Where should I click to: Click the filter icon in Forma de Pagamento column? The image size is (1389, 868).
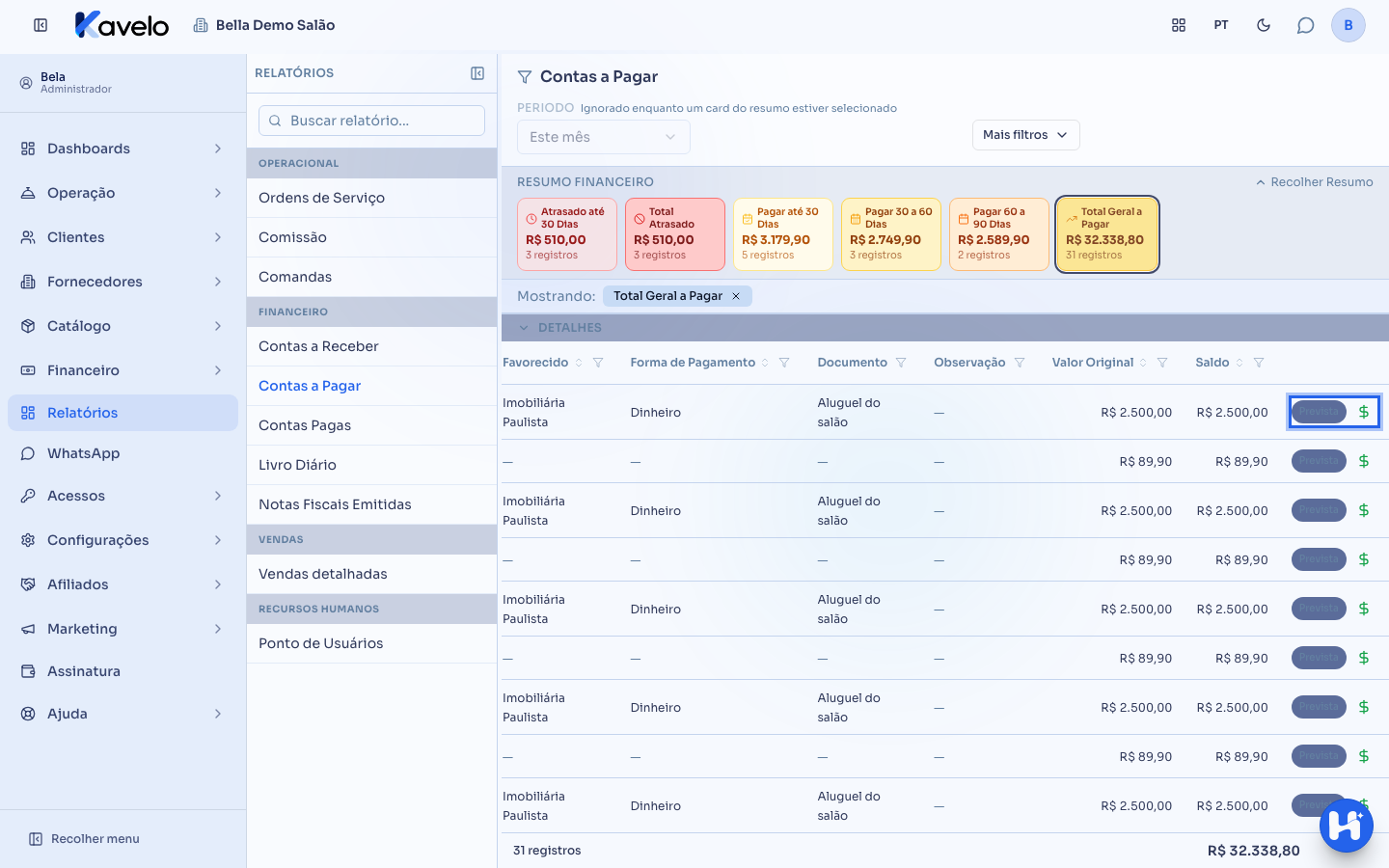point(784,363)
